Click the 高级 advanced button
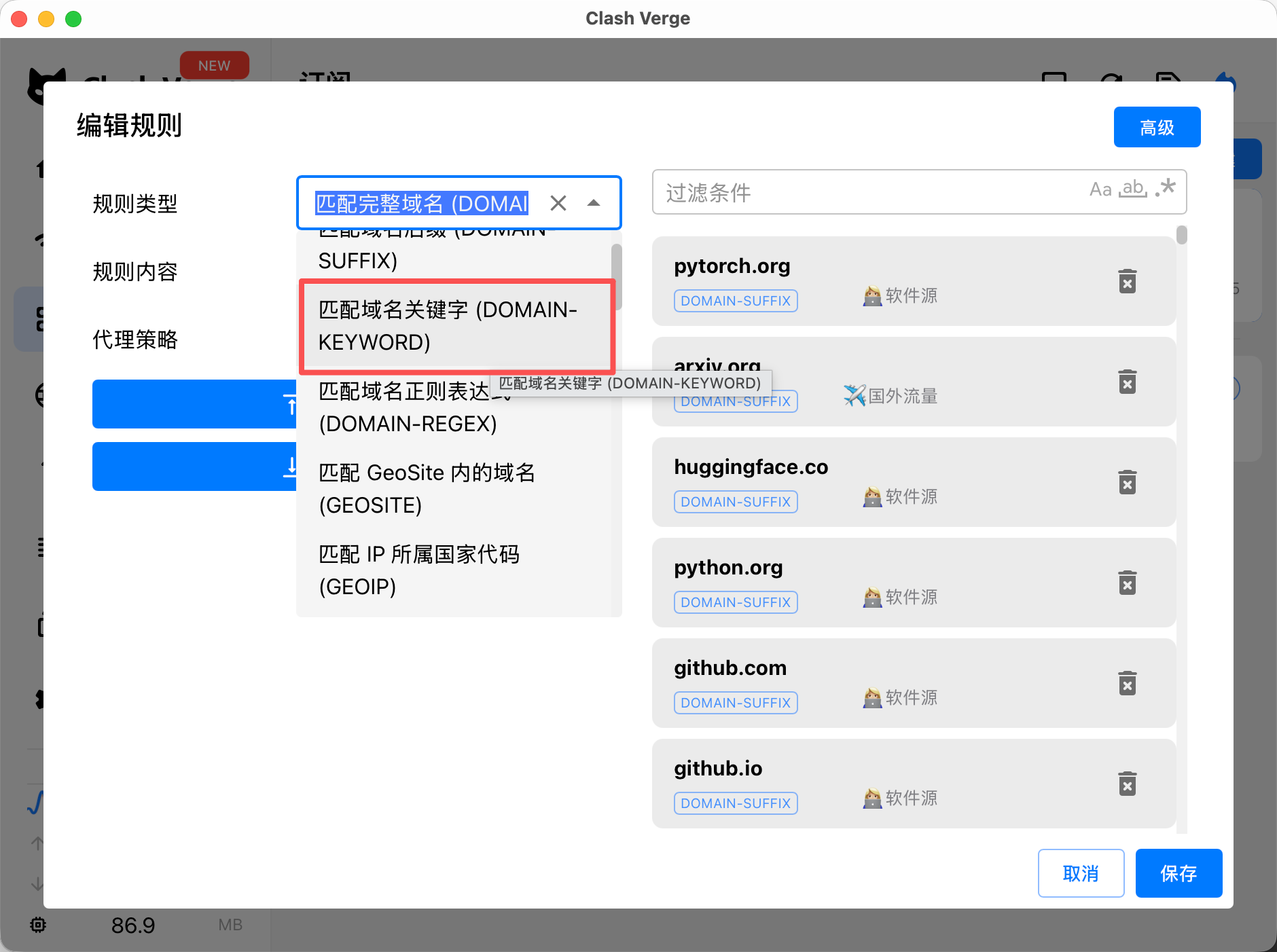Image resolution: width=1277 pixels, height=952 pixels. (1156, 127)
